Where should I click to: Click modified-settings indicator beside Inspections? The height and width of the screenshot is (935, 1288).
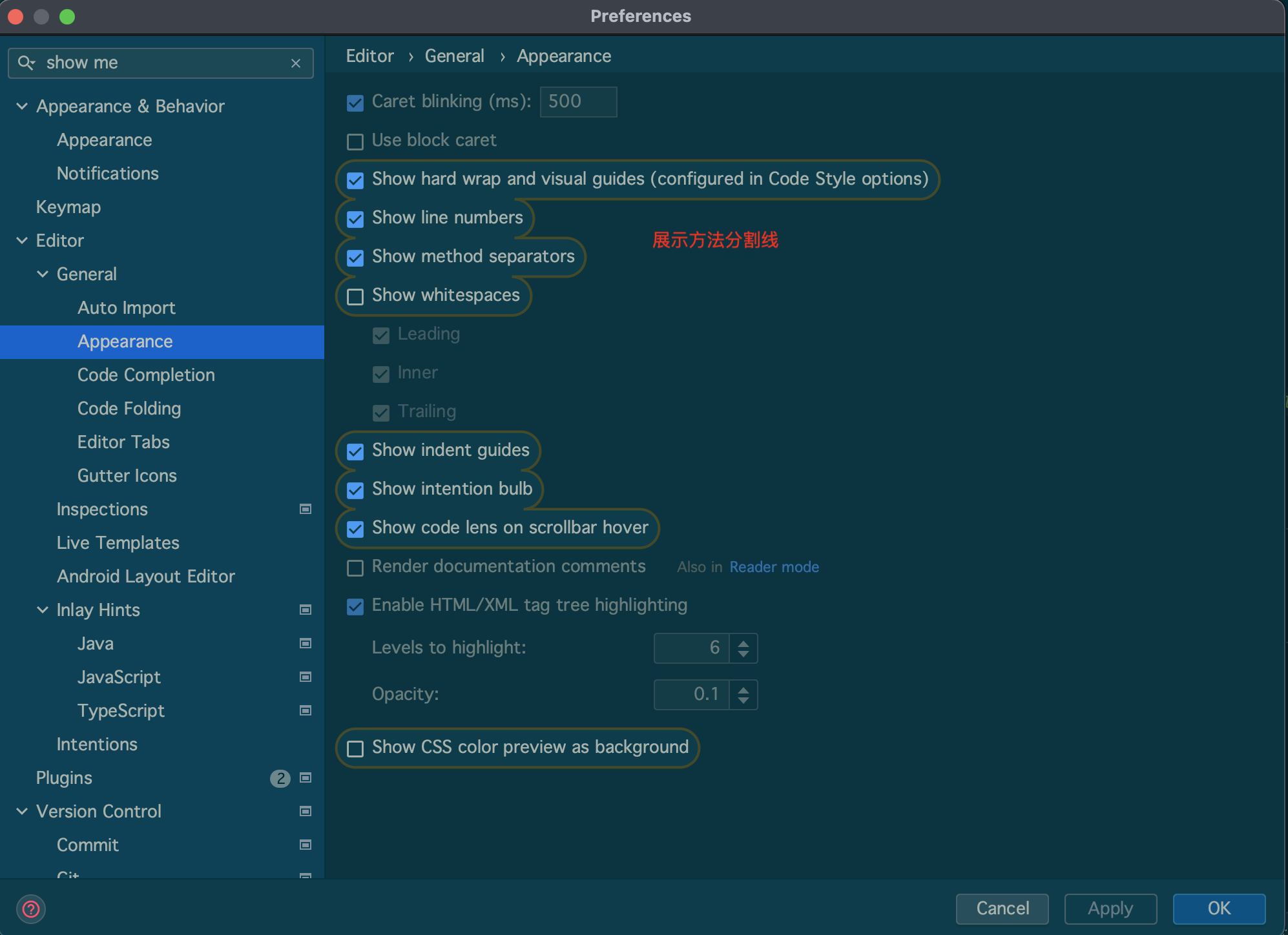(x=305, y=509)
